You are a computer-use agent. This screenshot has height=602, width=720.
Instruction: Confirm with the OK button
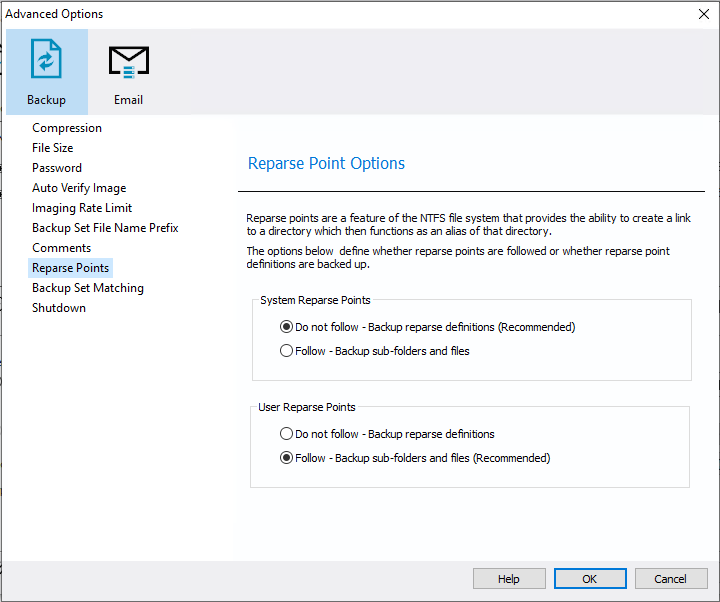590,579
